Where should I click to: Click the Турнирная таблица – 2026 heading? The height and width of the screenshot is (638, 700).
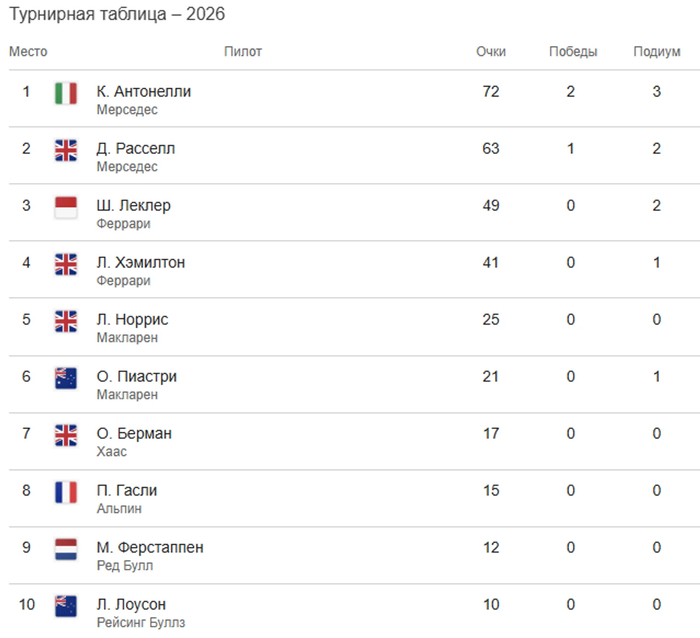[x=116, y=15]
